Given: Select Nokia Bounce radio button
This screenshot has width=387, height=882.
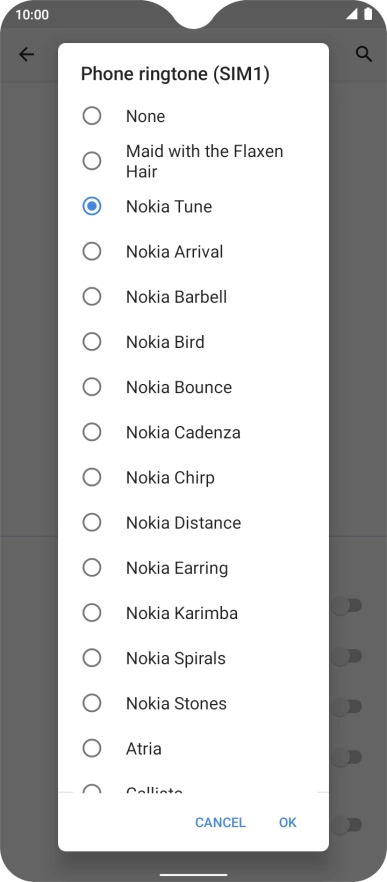Looking at the screenshot, I should click(92, 387).
